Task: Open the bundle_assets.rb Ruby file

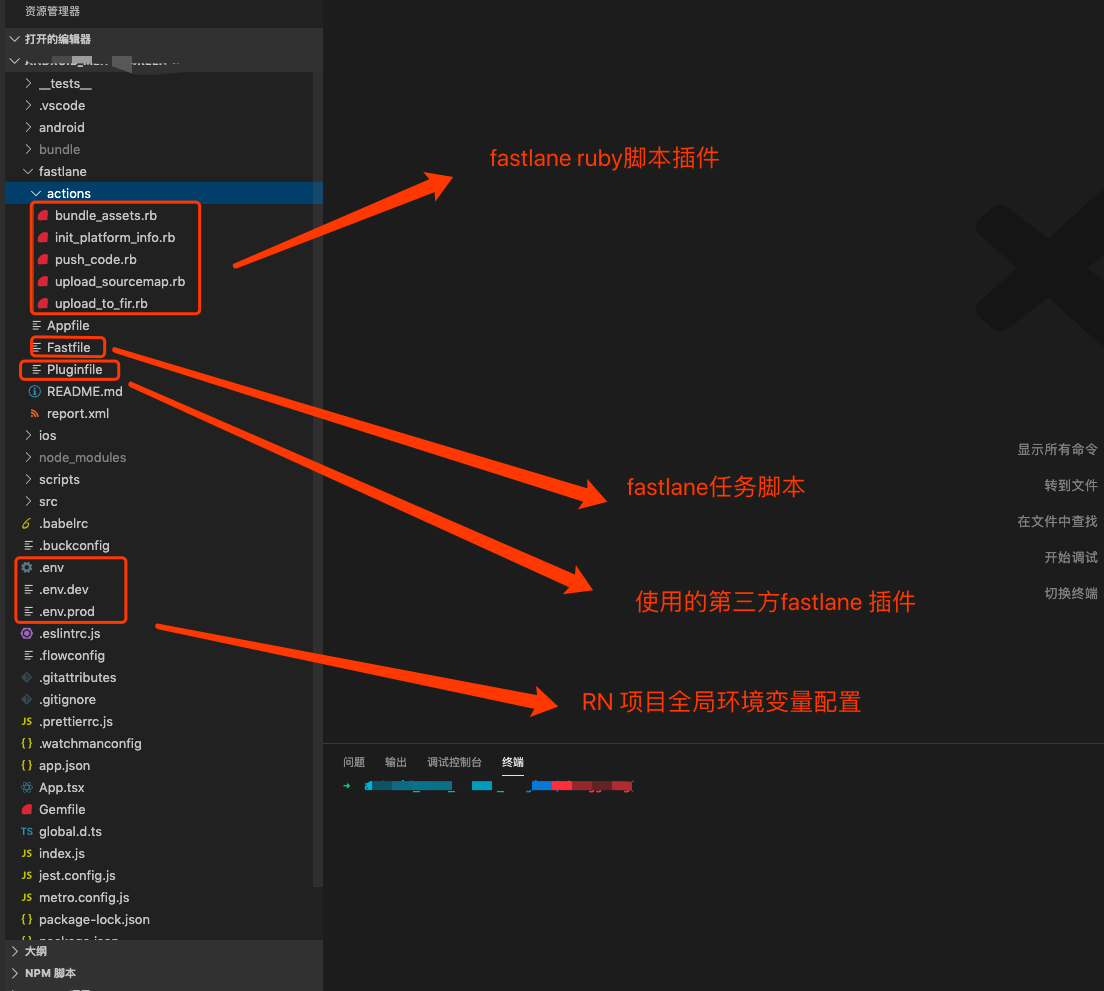Action: pos(106,215)
